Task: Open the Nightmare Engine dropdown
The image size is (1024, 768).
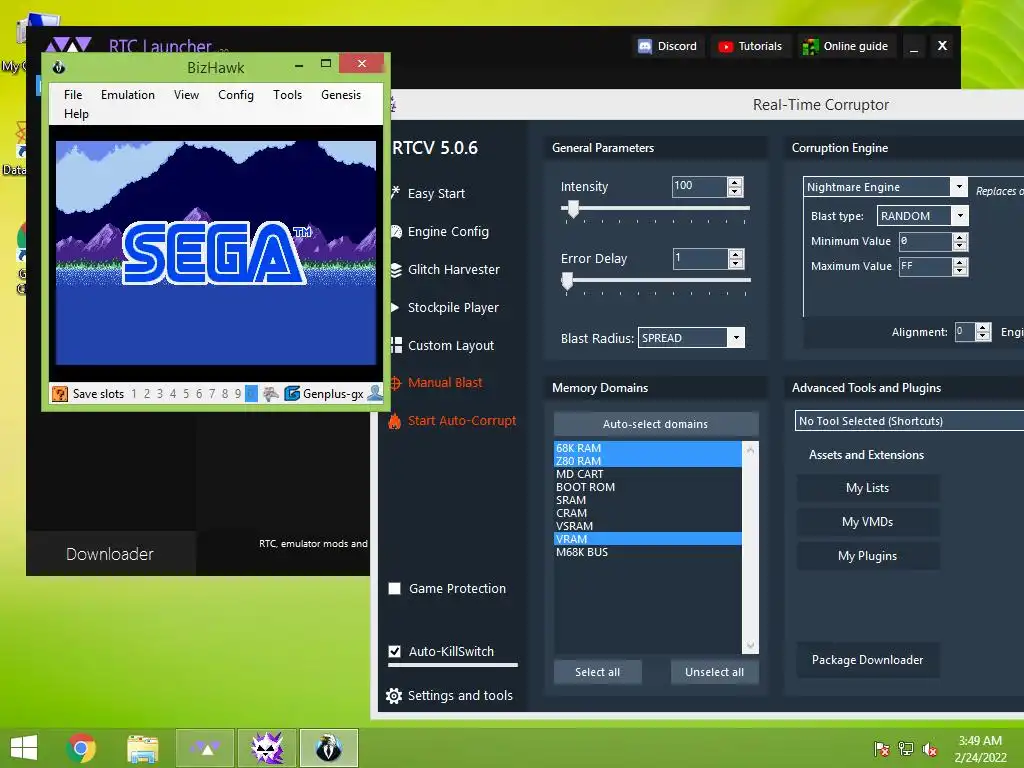Action: 958,187
